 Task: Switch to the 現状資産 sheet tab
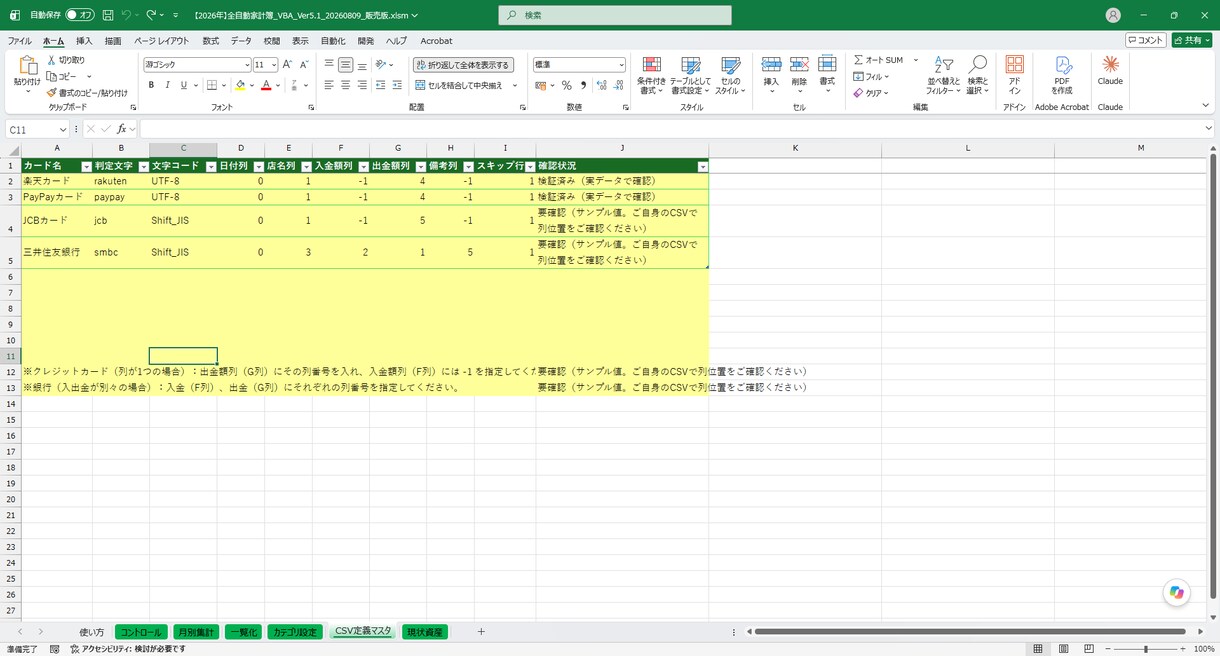424,632
